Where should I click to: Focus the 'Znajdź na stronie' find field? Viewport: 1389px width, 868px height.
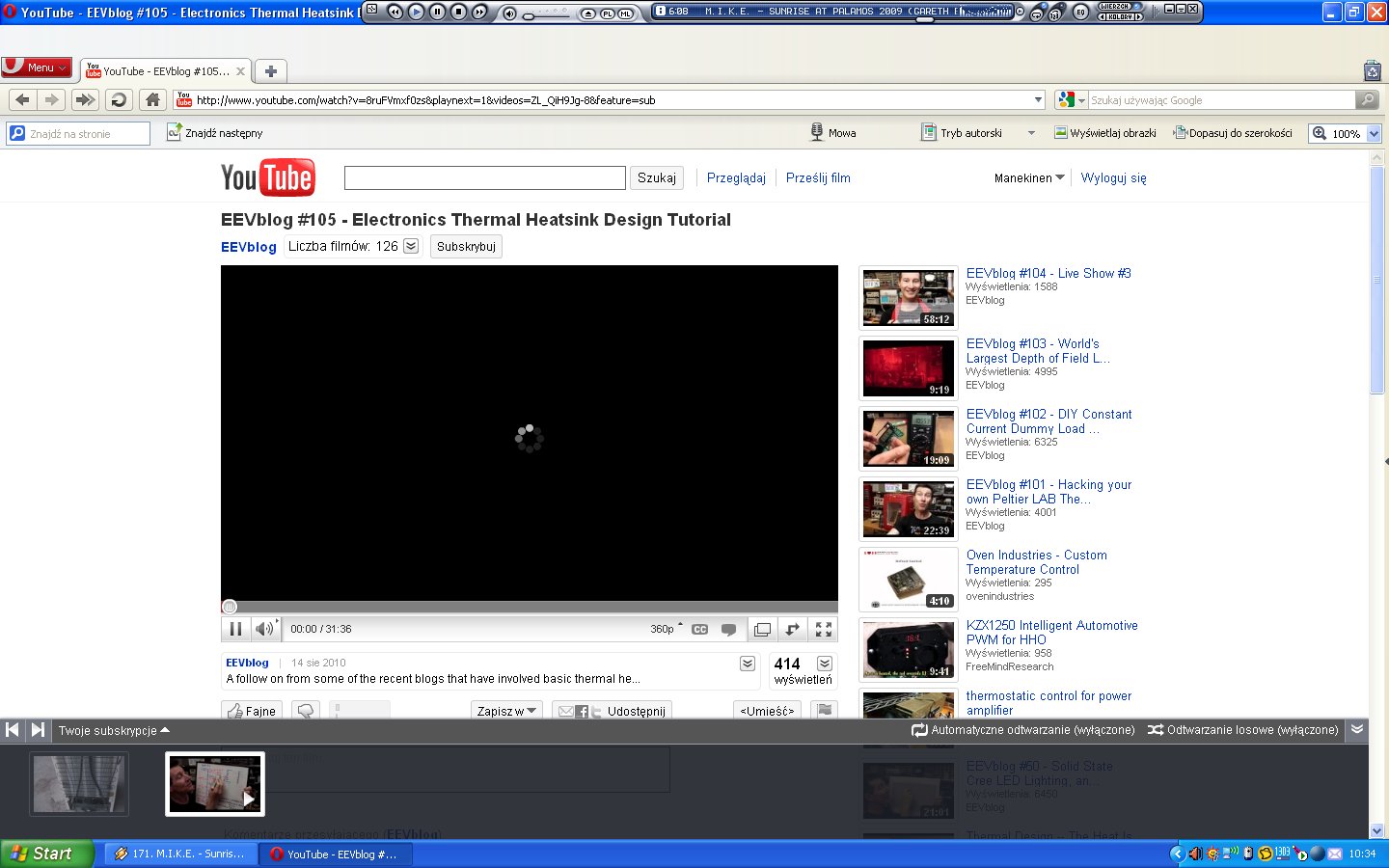(x=78, y=133)
